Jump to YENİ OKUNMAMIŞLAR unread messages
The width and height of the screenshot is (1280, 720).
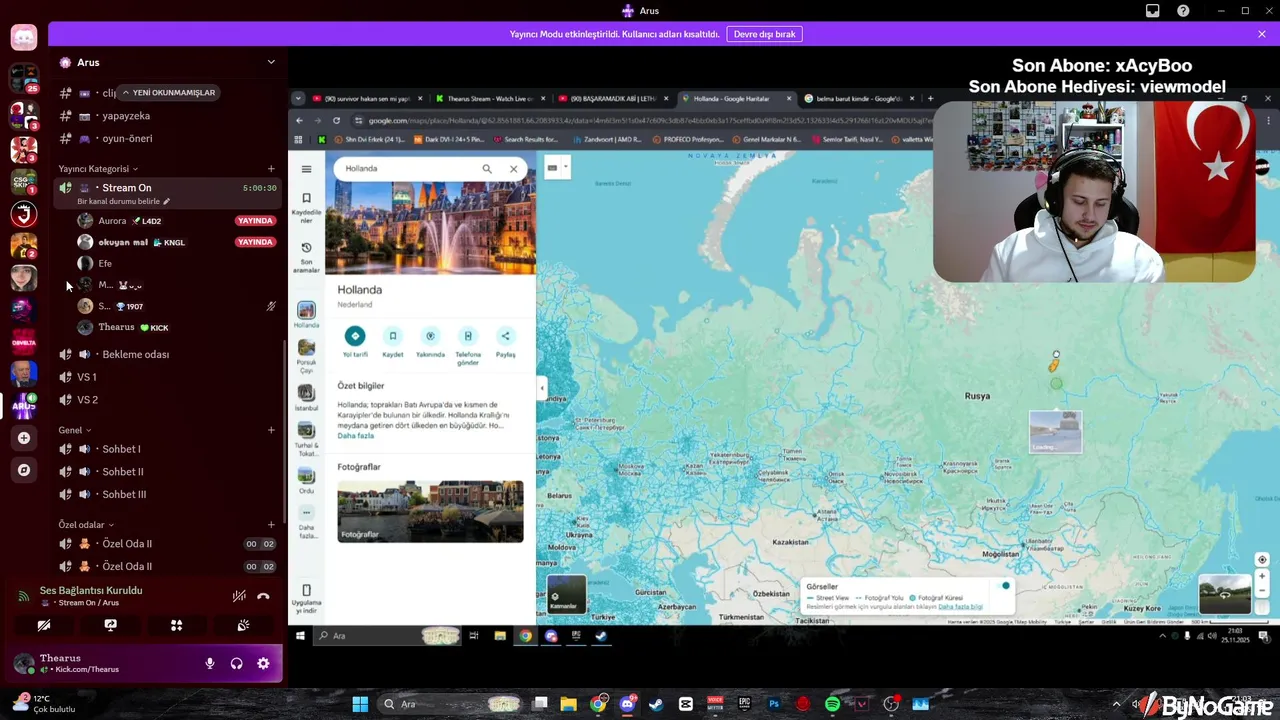(x=168, y=93)
